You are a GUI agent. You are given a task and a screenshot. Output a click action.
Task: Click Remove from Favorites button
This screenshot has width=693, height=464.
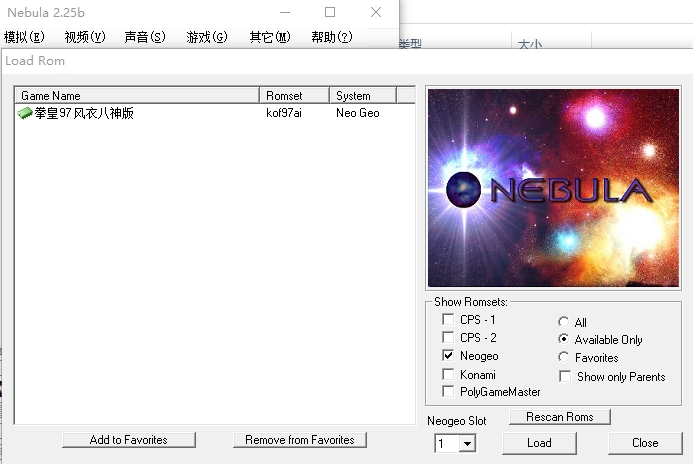(300, 440)
